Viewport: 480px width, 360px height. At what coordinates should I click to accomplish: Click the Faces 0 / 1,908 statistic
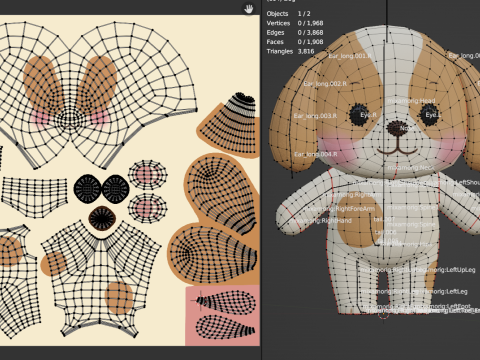(295, 42)
